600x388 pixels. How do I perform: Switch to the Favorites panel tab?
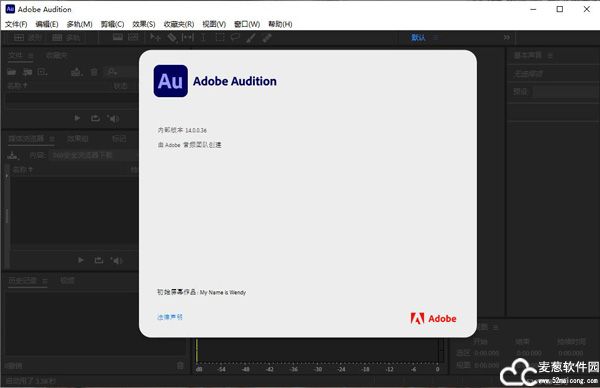coord(56,55)
